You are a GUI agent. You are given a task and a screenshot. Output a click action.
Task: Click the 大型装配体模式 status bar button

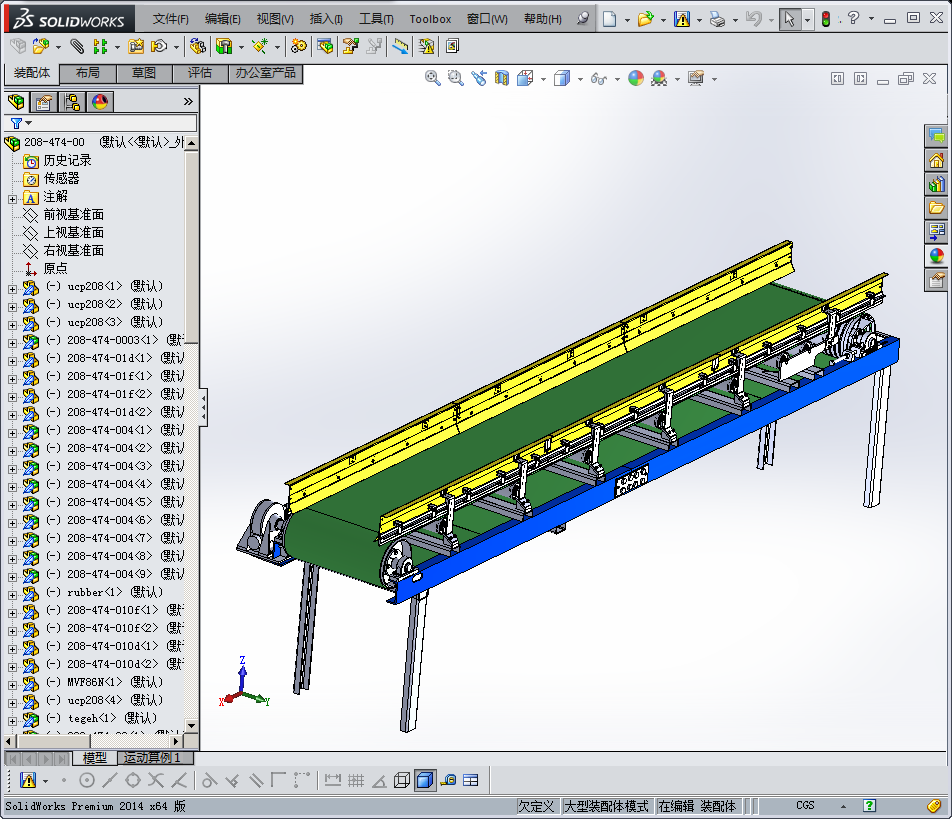(x=606, y=806)
